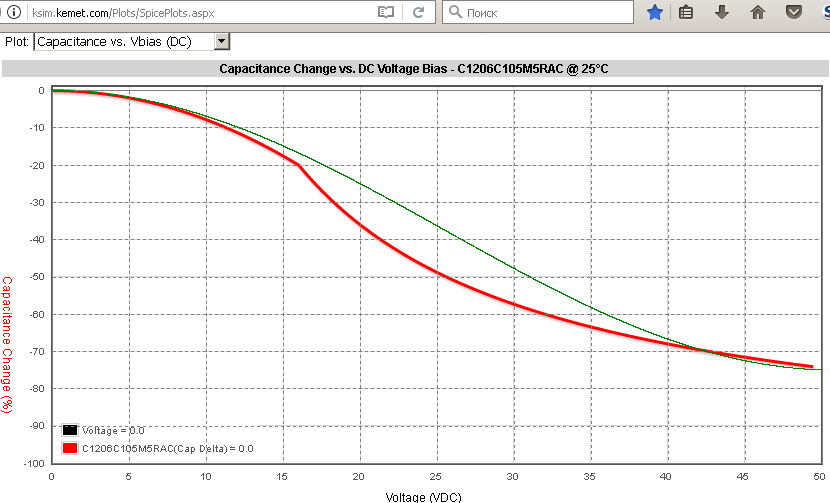The height and width of the screenshot is (503, 830).
Task: Click the black Voltage legend swatch
Action: pyautogui.click(x=70, y=430)
